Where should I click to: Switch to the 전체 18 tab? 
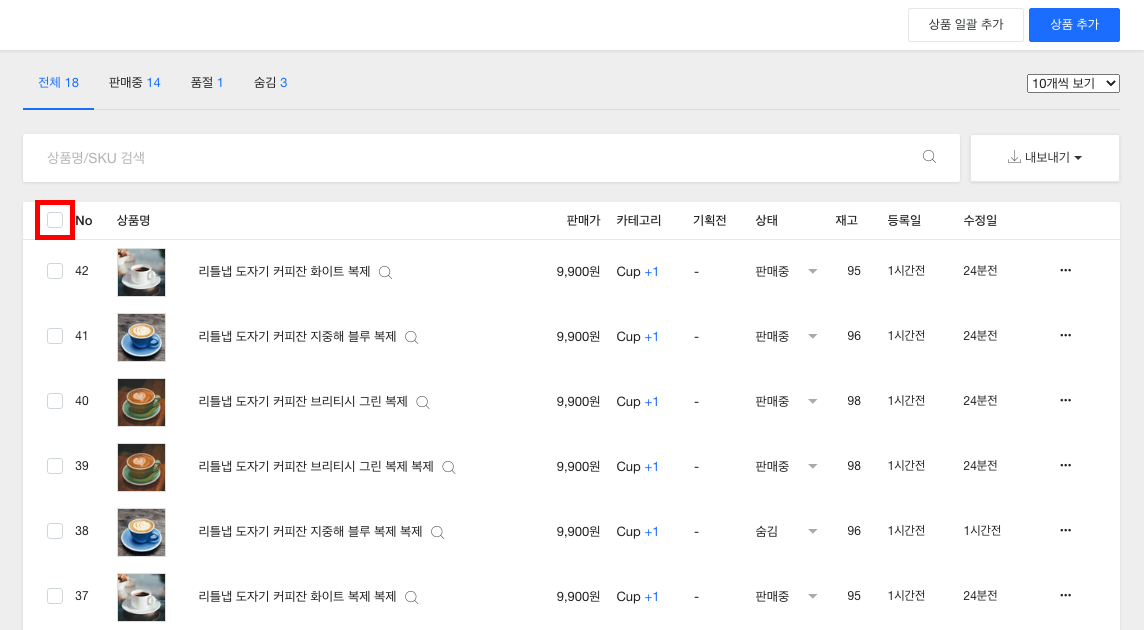(x=58, y=82)
